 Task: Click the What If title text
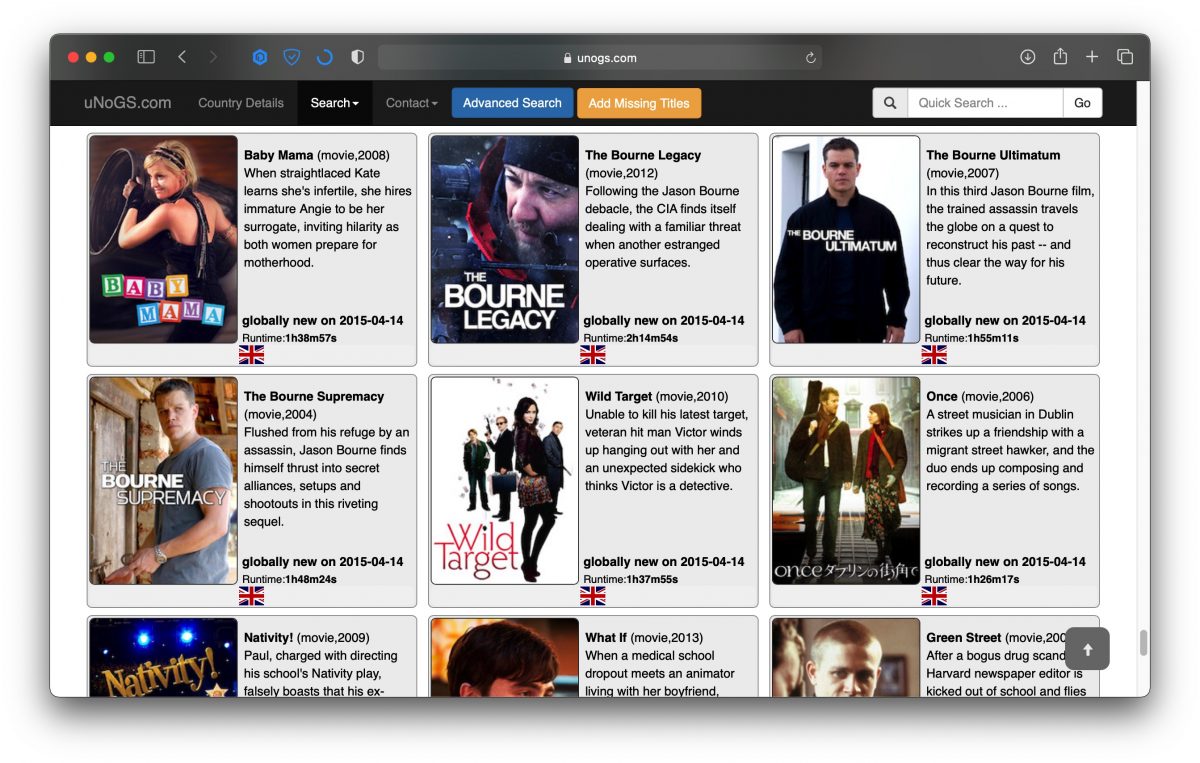[x=606, y=637]
